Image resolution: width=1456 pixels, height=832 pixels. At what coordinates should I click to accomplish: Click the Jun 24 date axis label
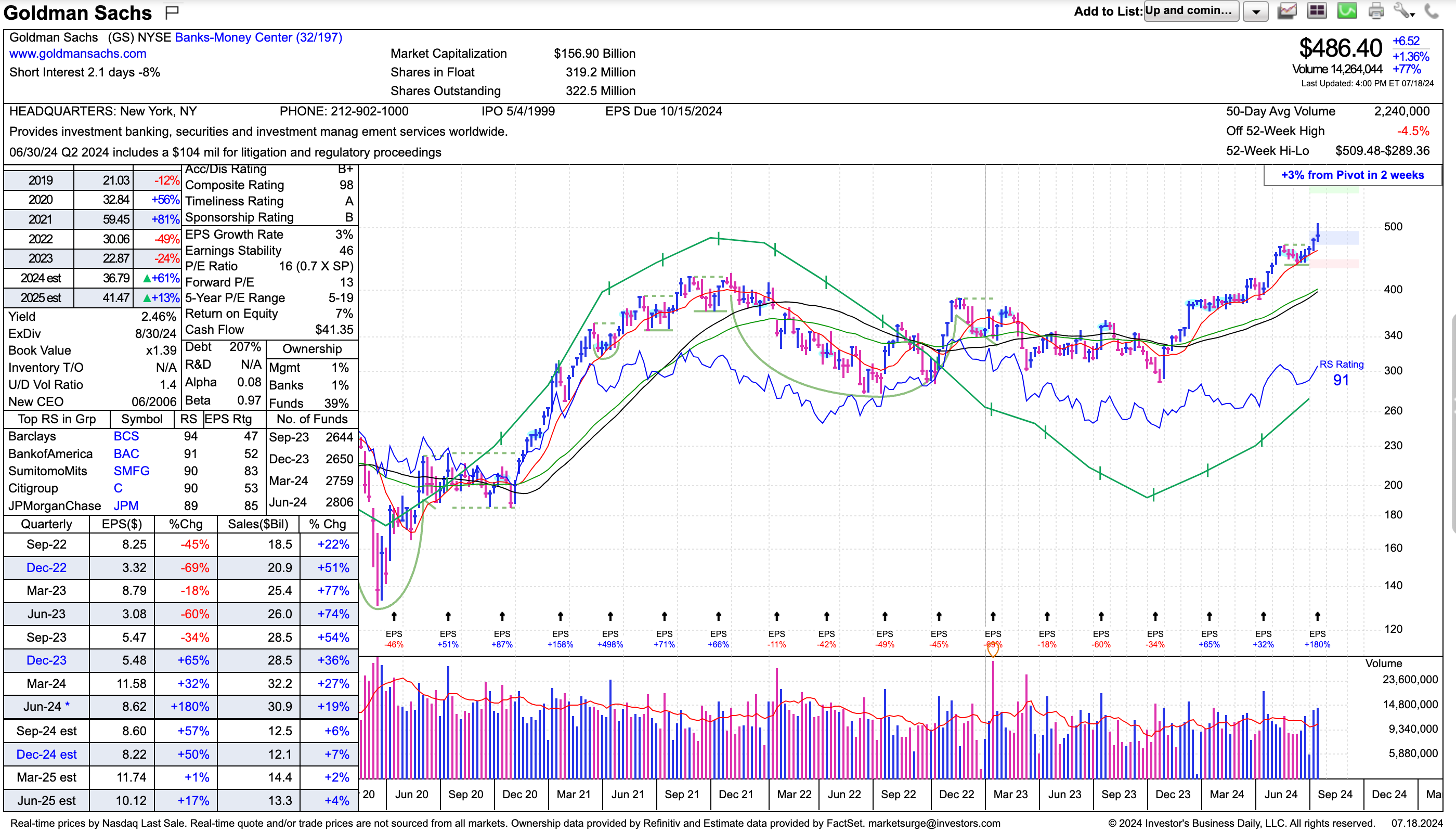(1281, 794)
